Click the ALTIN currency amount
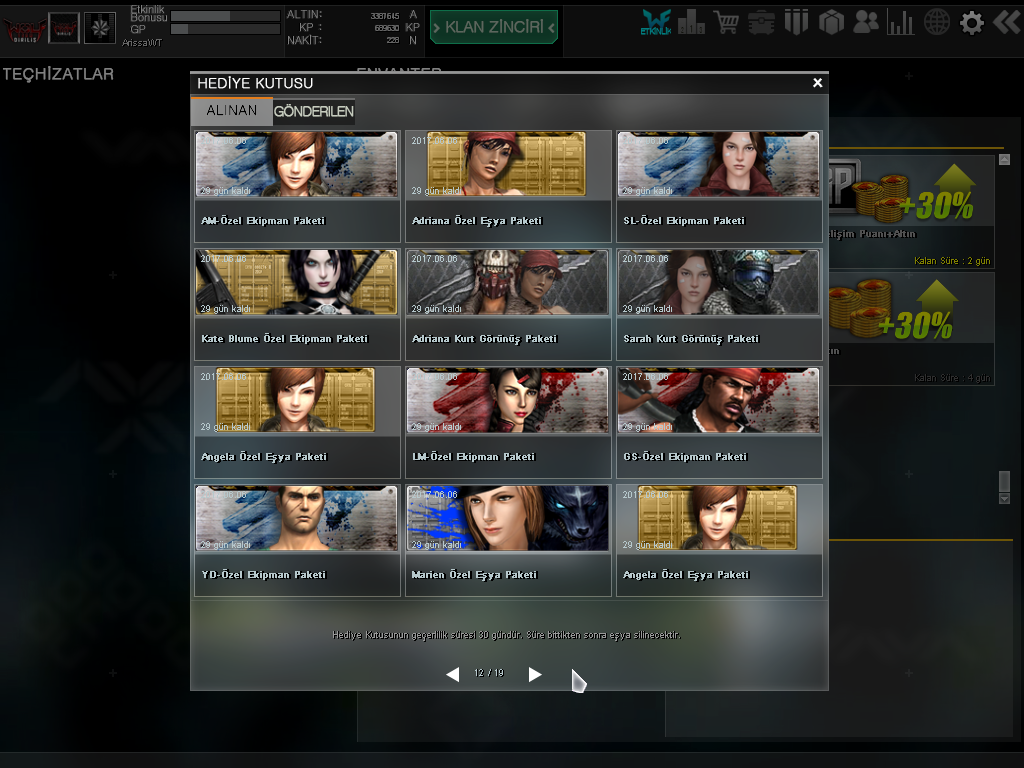1024x768 pixels. point(385,16)
